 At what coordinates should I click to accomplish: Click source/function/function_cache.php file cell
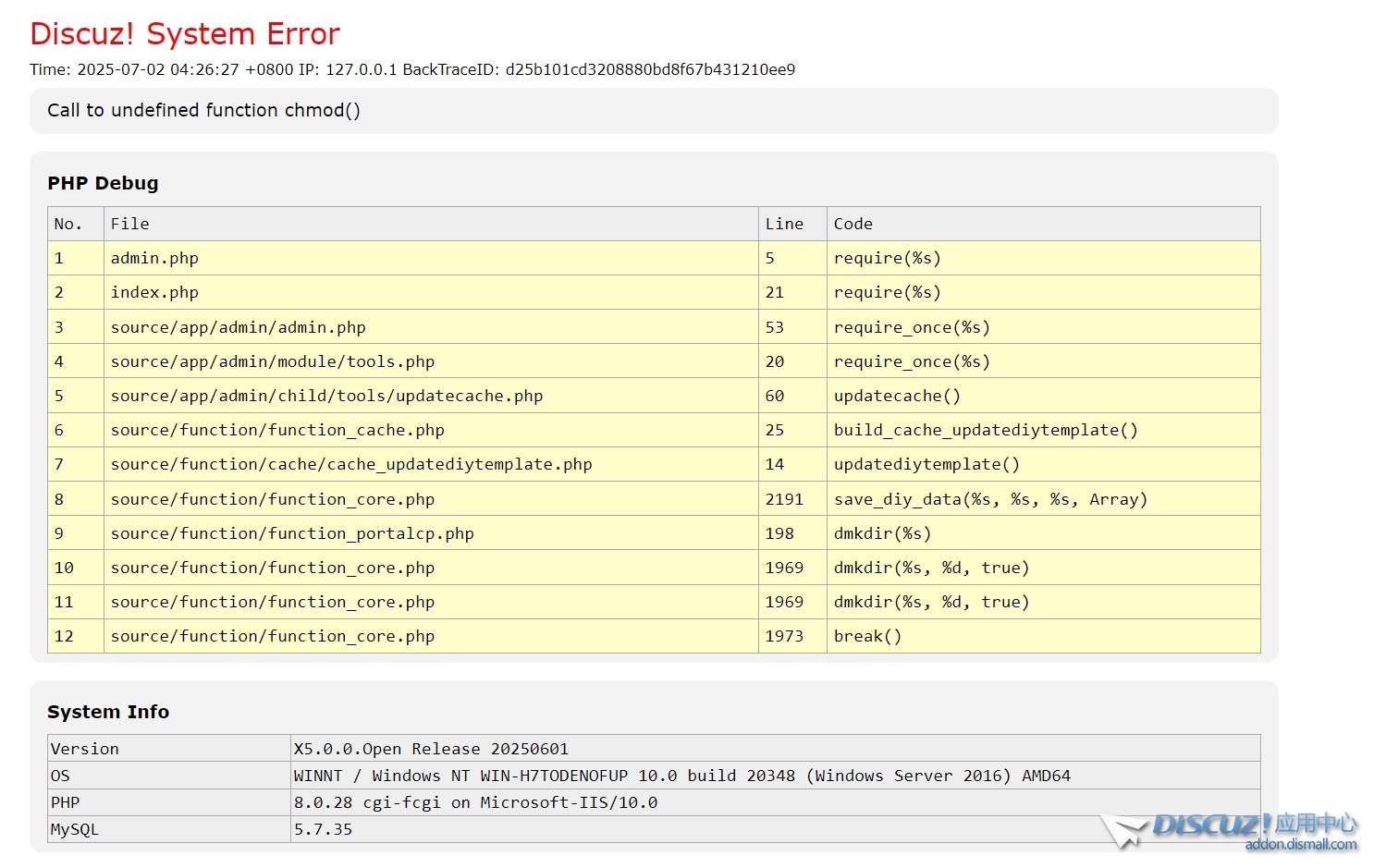click(431, 430)
